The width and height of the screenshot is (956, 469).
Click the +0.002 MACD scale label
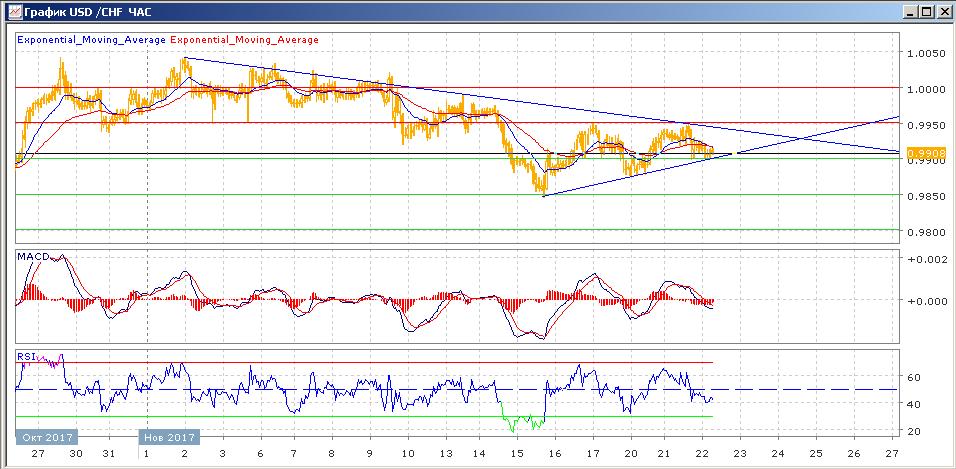pos(926,259)
